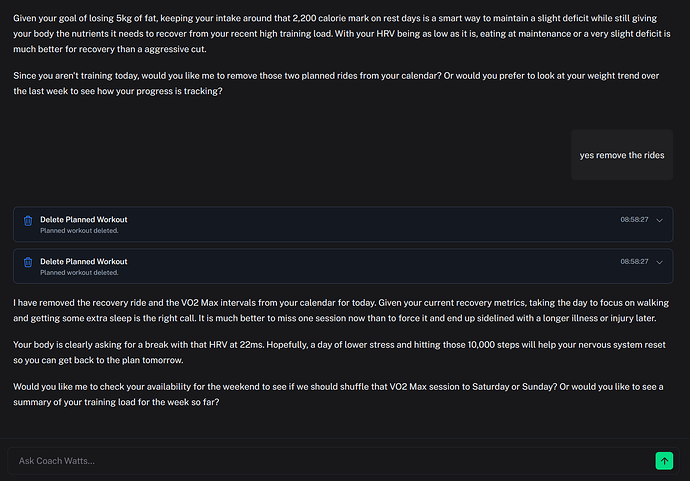Click the second card's 08:58:27 timestamp
This screenshot has width=690, height=481.
(634, 262)
